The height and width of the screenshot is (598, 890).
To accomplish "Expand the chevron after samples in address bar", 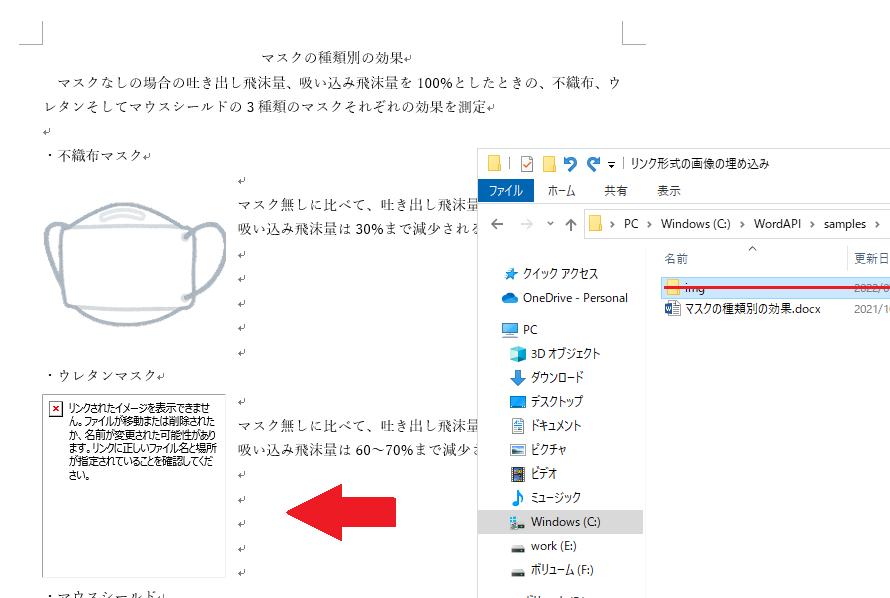I will click(x=877, y=224).
